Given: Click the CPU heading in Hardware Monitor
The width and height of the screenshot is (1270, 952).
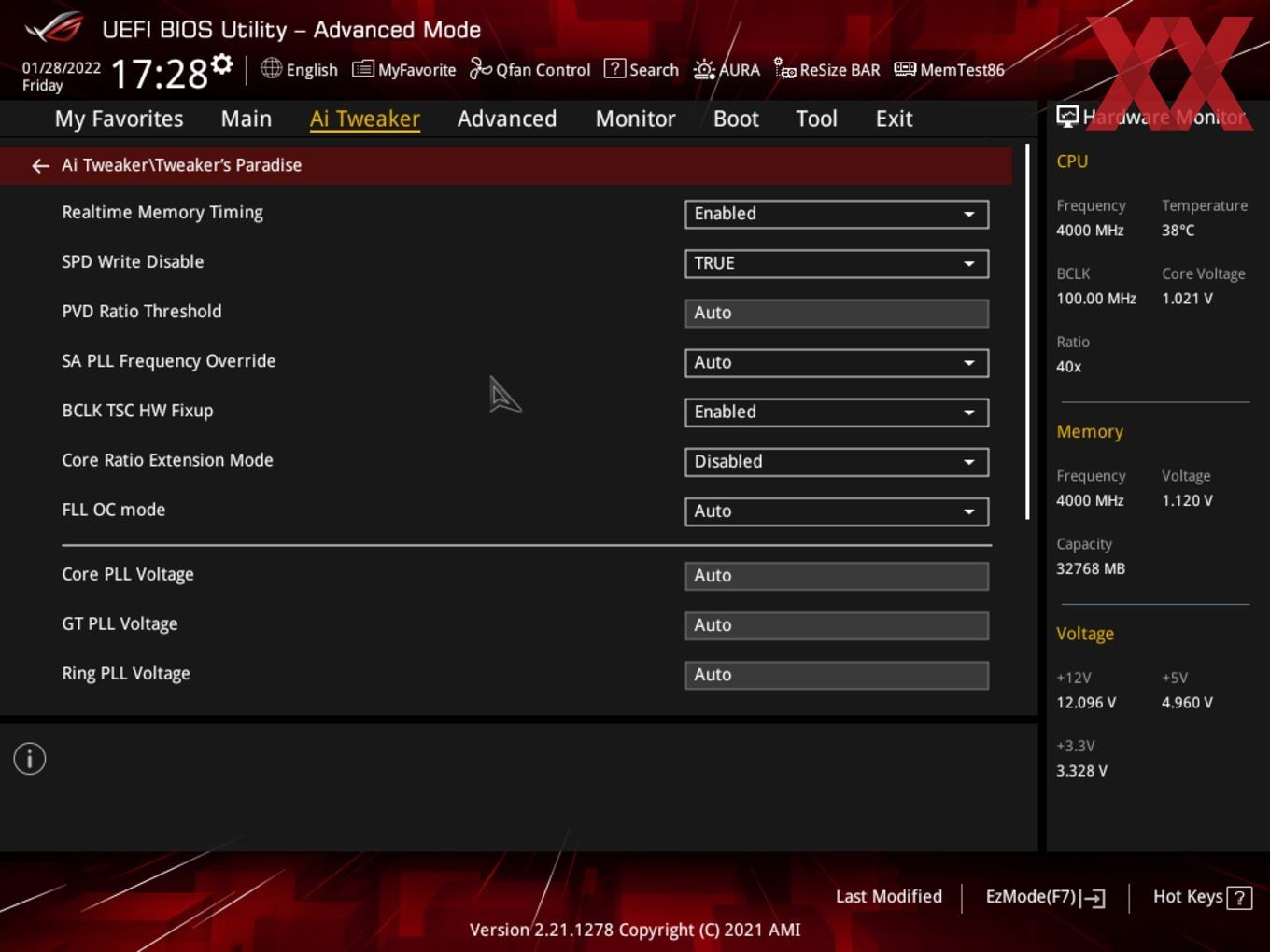Looking at the screenshot, I should point(1072,161).
